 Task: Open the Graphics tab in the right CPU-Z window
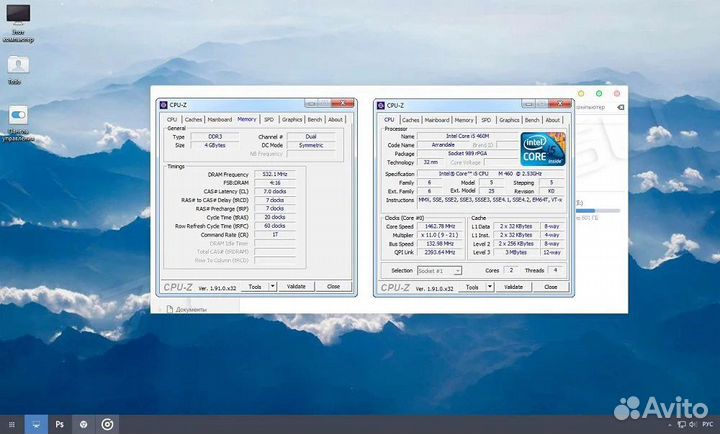509,120
